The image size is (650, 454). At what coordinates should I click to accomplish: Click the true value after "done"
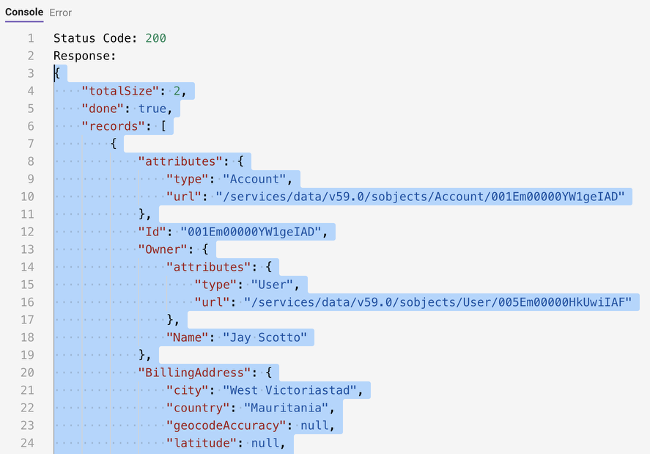[x=152, y=109]
